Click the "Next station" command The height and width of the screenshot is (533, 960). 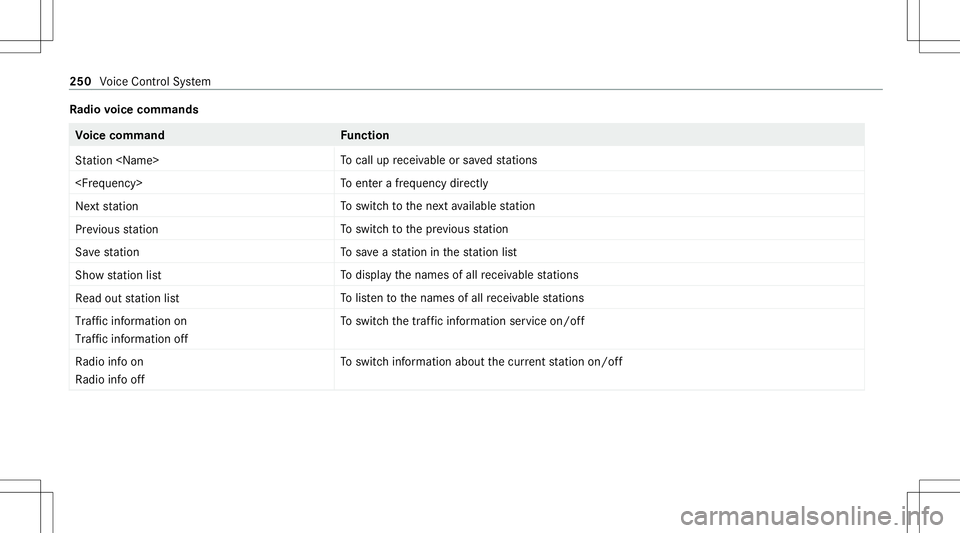pos(108,206)
